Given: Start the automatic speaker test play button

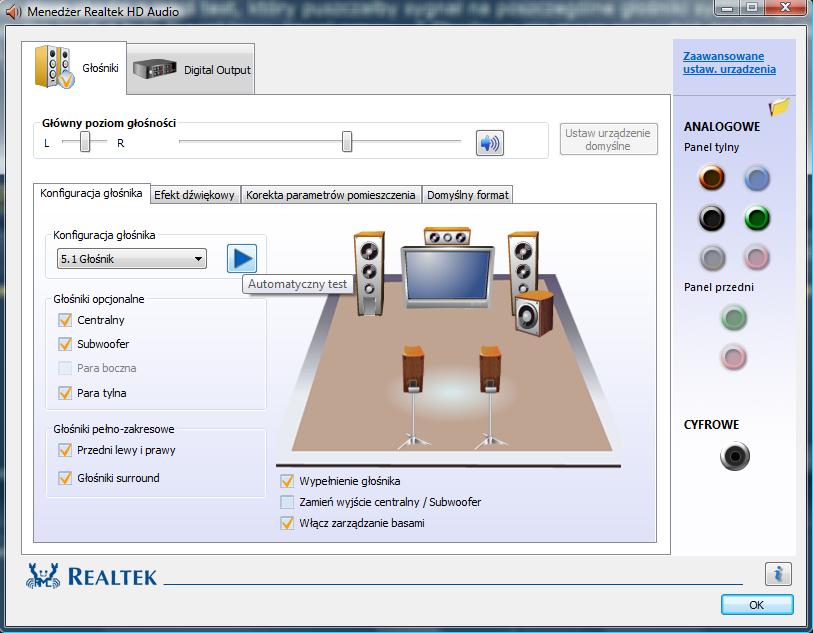Looking at the screenshot, I should coord(242,258).
